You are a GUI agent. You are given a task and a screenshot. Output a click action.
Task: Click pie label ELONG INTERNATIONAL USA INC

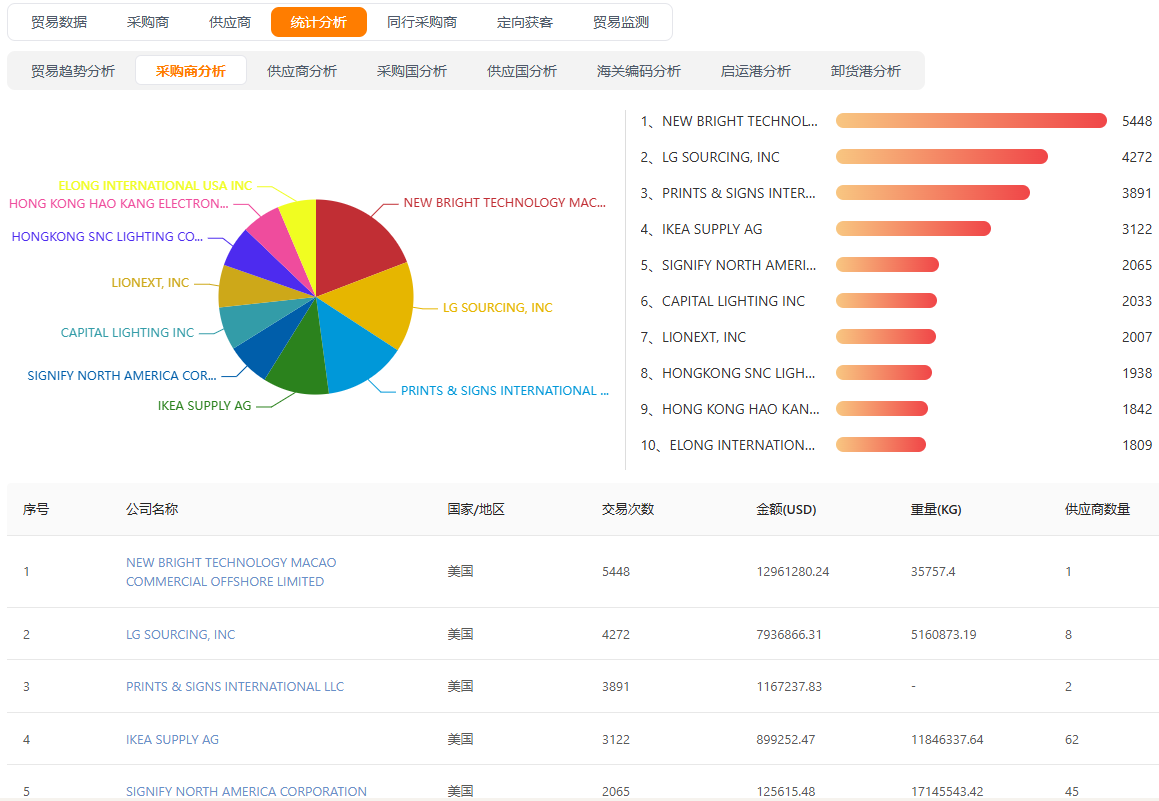(x=154, y=185)
